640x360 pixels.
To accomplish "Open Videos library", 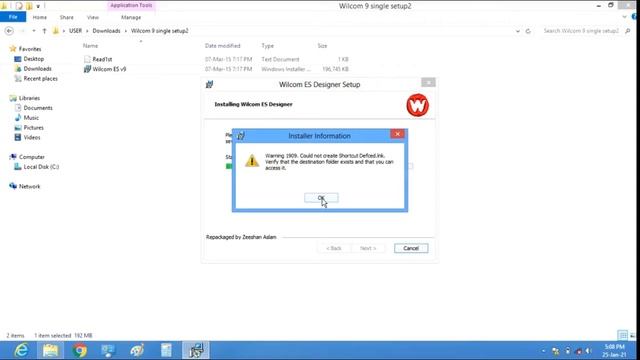I will tap(32, 137).
